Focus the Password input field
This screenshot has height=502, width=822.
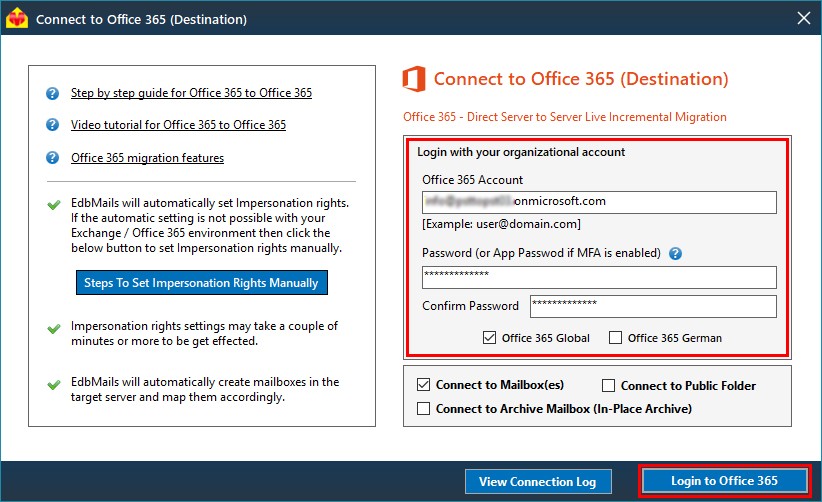point(599,277)
